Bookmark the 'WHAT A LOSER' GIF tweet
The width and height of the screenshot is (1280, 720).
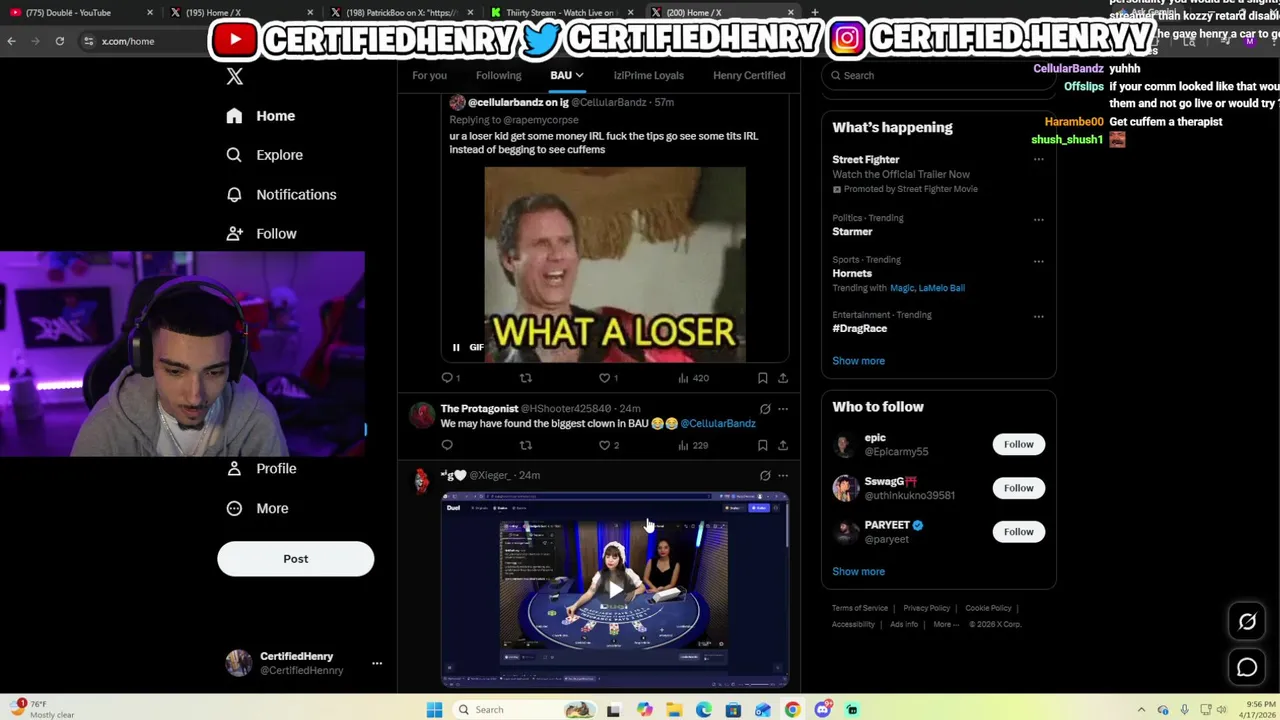point(762,378)
